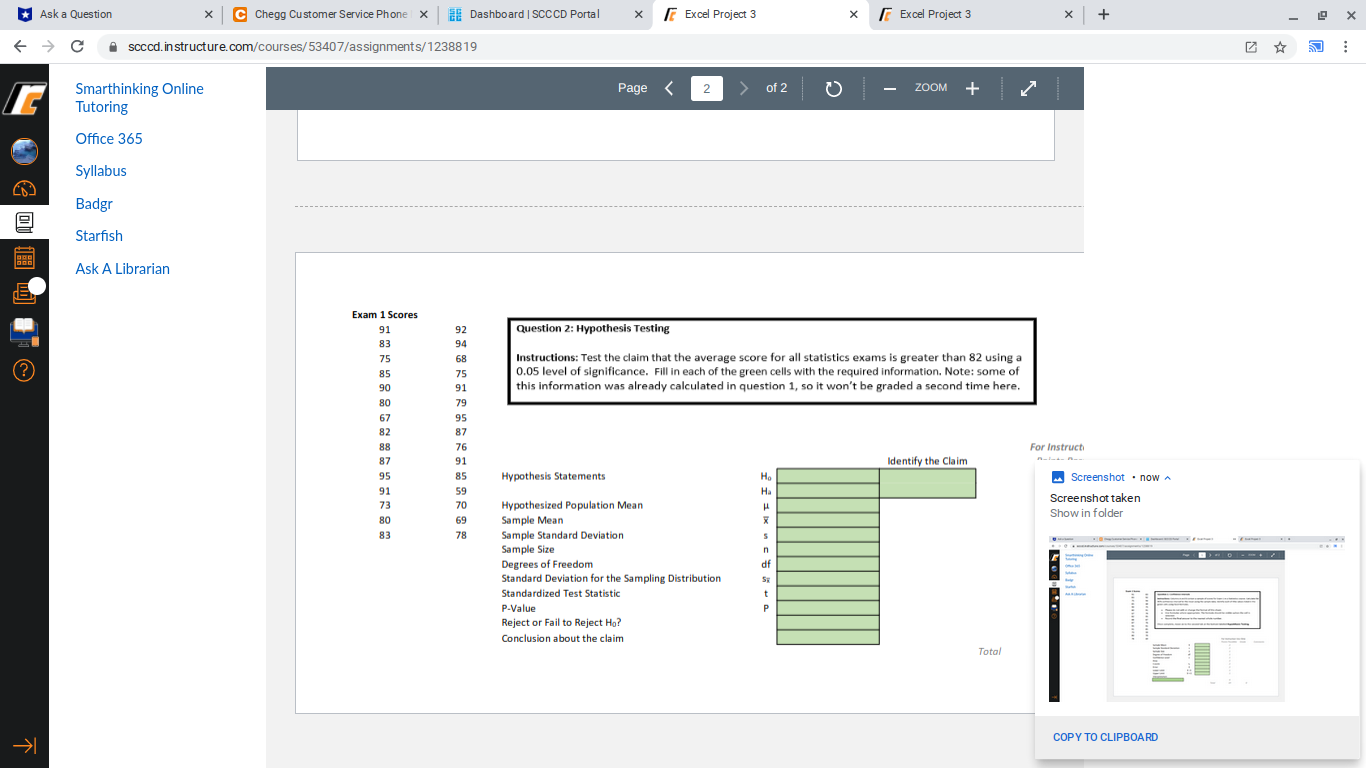Click the Screenshot taken notification title
The height and width of the screenshot is (768, 1366).
[1095, 498]
